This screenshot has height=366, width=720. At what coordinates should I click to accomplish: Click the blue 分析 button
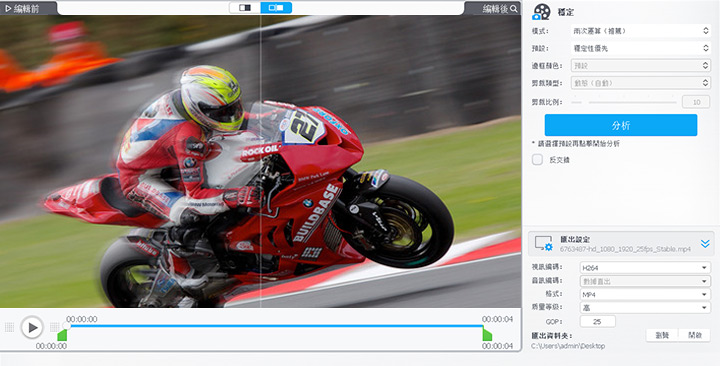621,125
